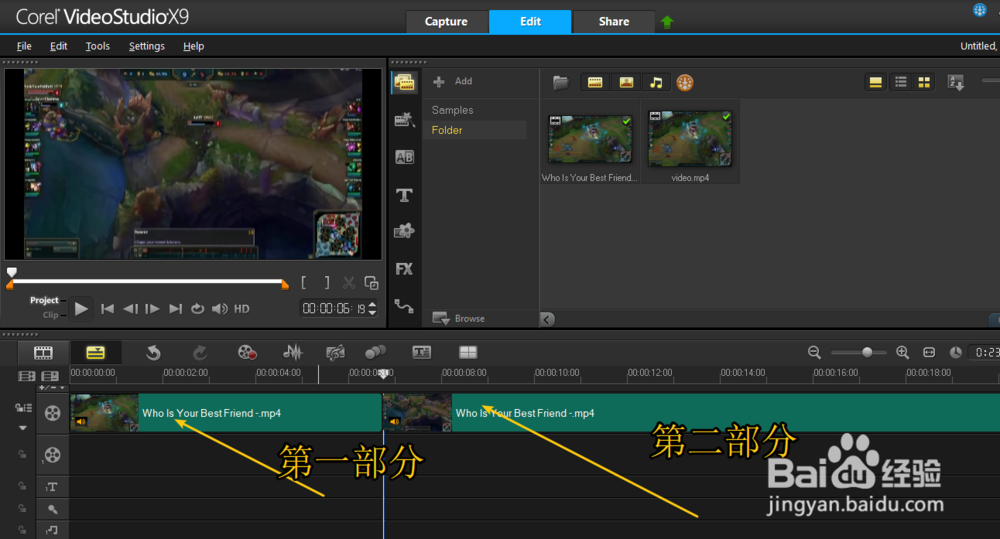
Task: Open the Sound Mixer
Action: point(293,352)
